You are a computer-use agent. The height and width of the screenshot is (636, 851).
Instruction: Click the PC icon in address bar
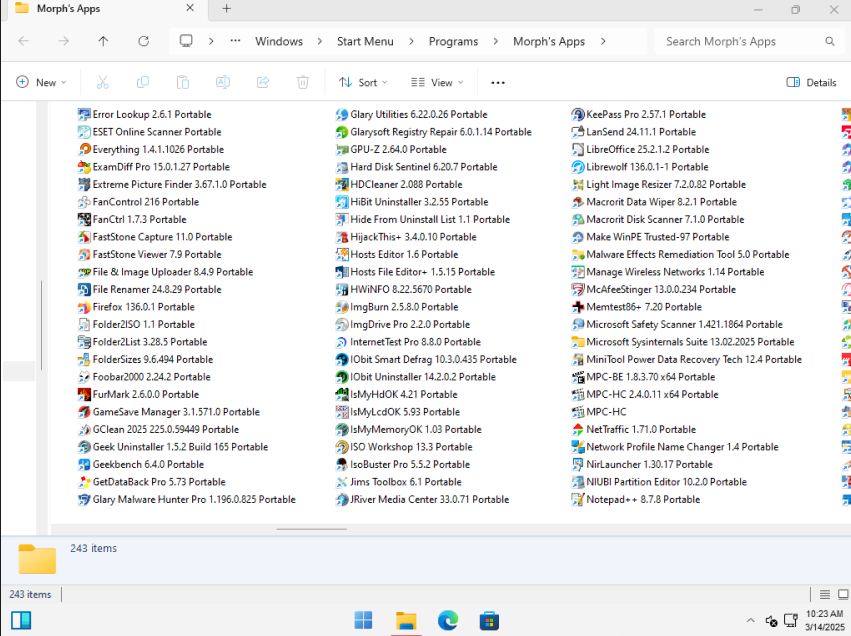click(x=186, y=41)
